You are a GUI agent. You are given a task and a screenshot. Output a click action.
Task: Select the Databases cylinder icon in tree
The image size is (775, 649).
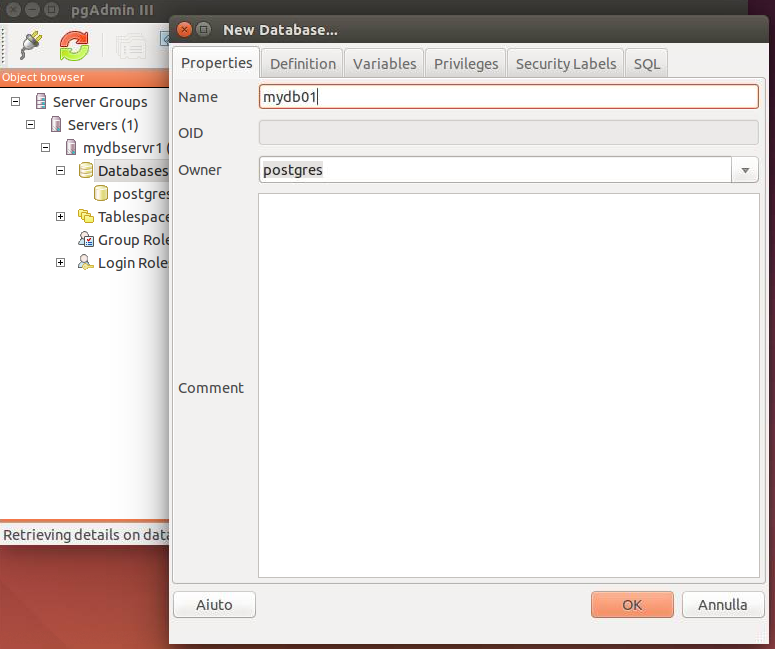click(x=86, y=171)
